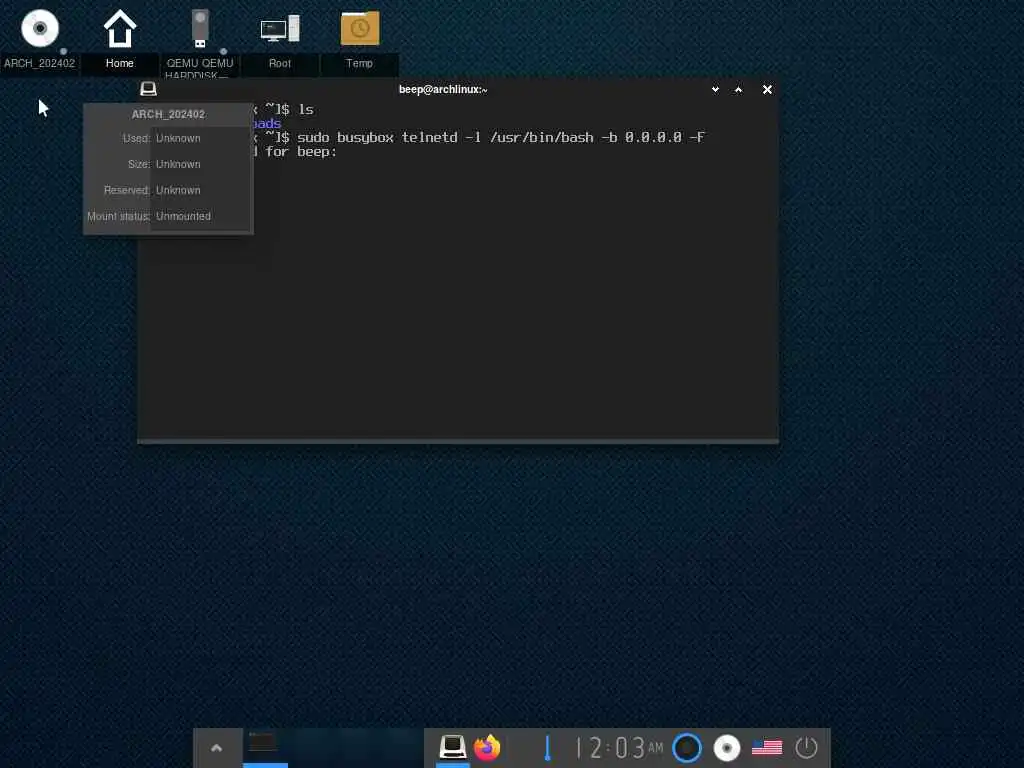Click 'Unmounted' mount status value
The height and width of the screenshot is (768, 1024).
[184, 216]
